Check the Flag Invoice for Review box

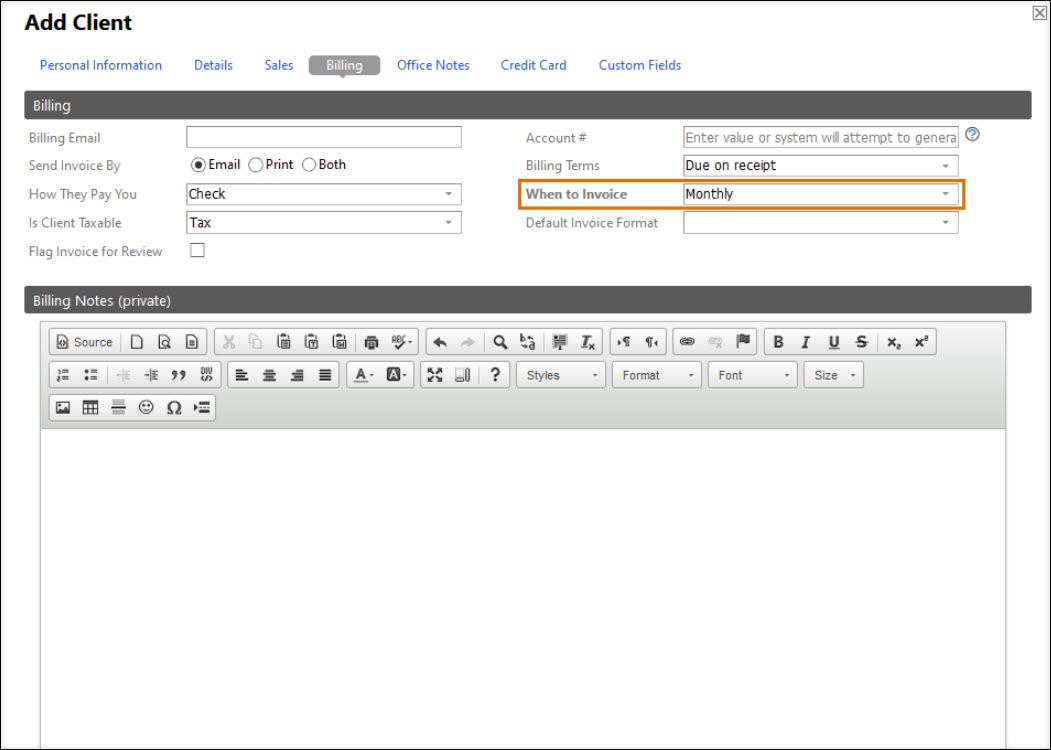tap(197, 251)
